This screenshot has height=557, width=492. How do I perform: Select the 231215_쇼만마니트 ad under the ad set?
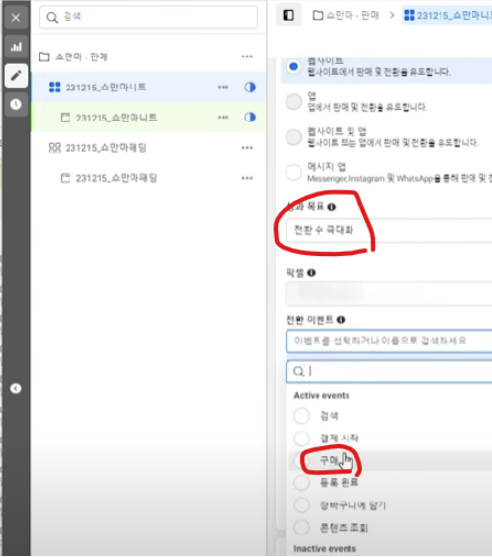tap(148, 117)
